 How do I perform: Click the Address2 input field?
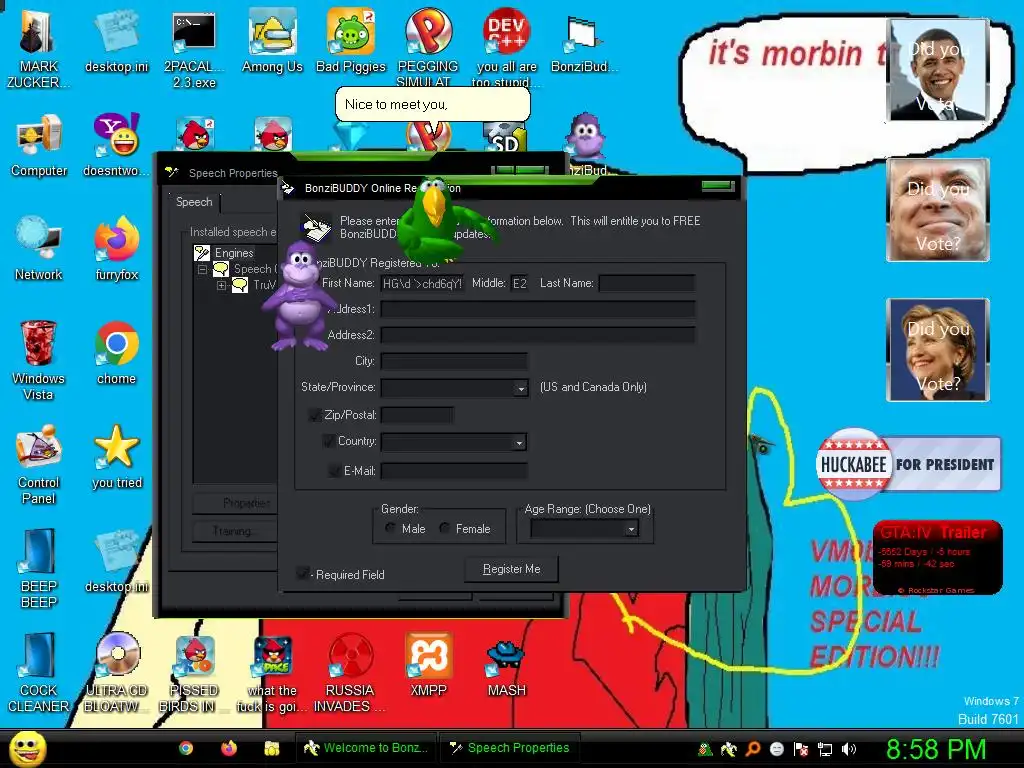tap(537, 336)
